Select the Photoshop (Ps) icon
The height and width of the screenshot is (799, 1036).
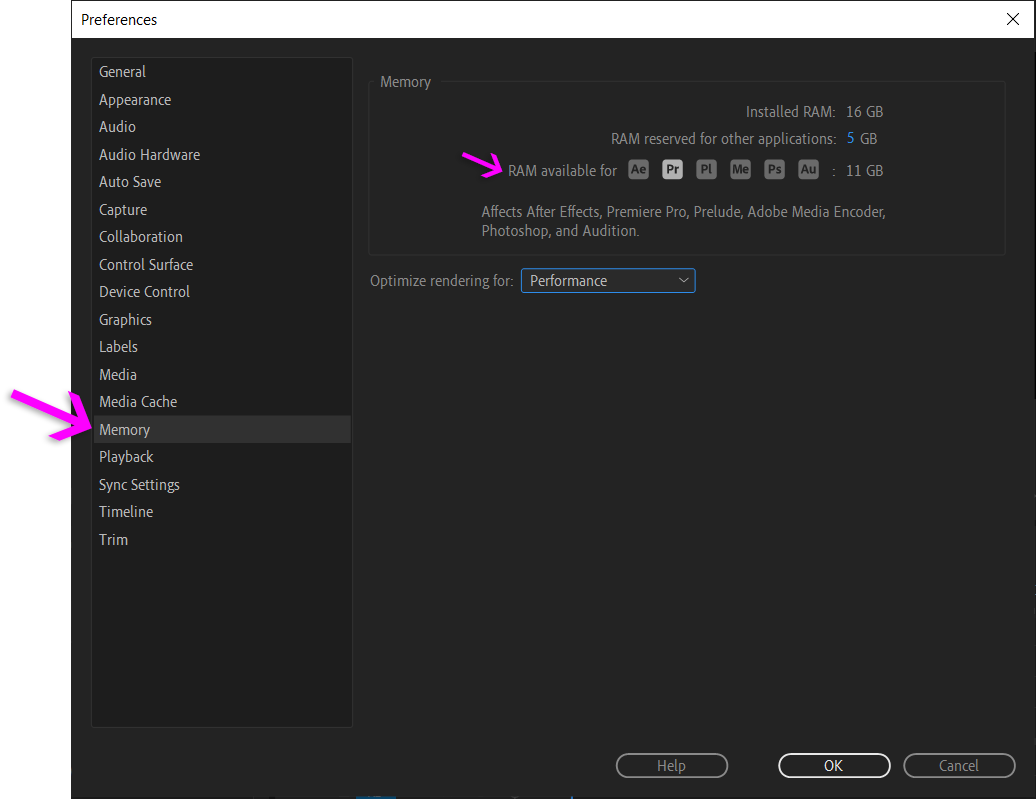774,169
